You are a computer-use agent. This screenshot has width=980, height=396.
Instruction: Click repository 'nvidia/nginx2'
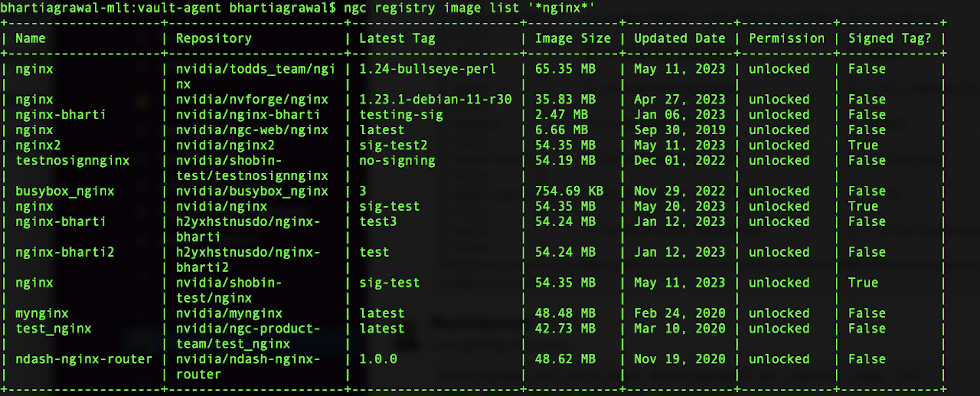pos(225,146)
